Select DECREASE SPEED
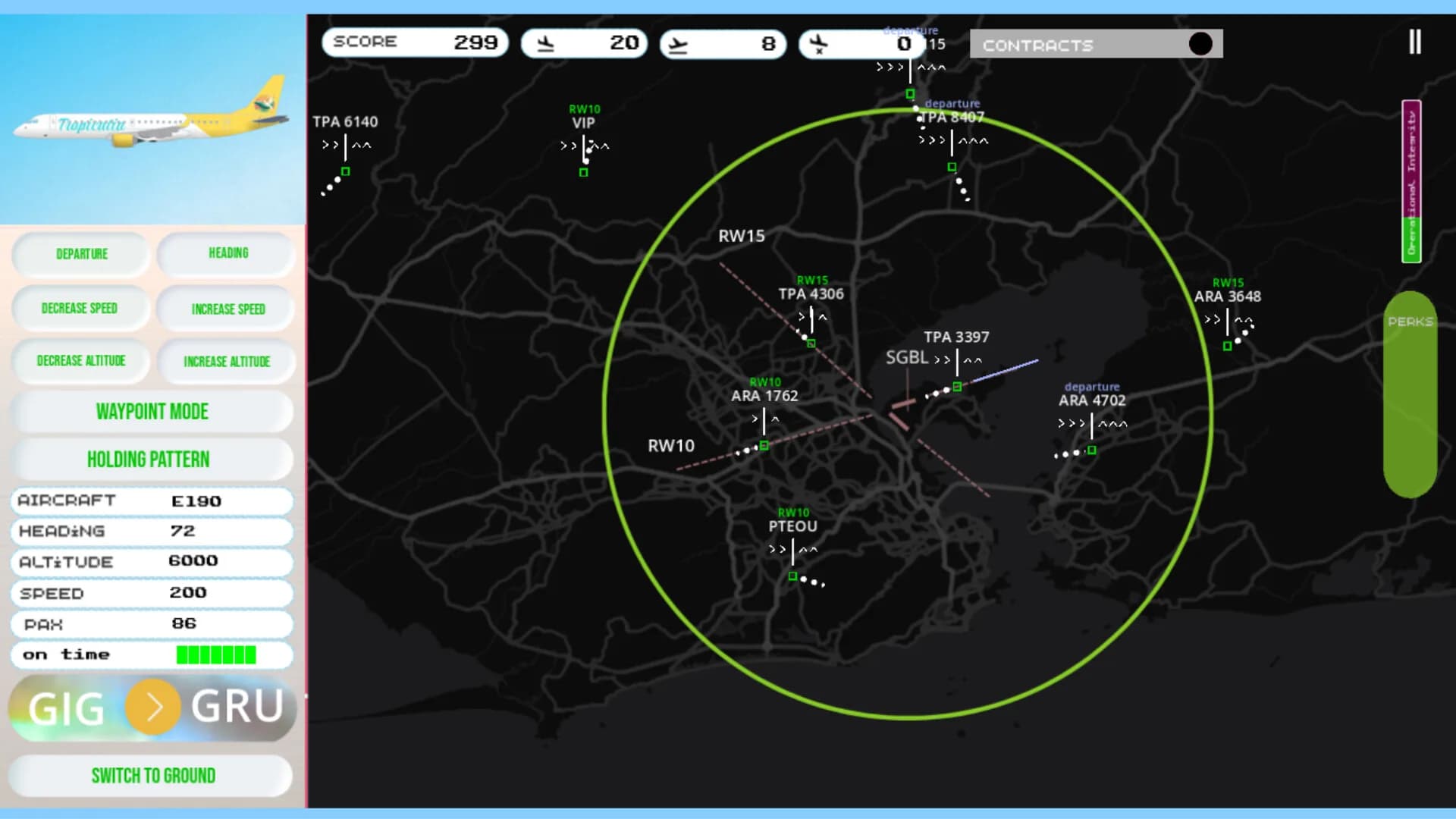The image size is (1456, 819). [x=80, y=309]
